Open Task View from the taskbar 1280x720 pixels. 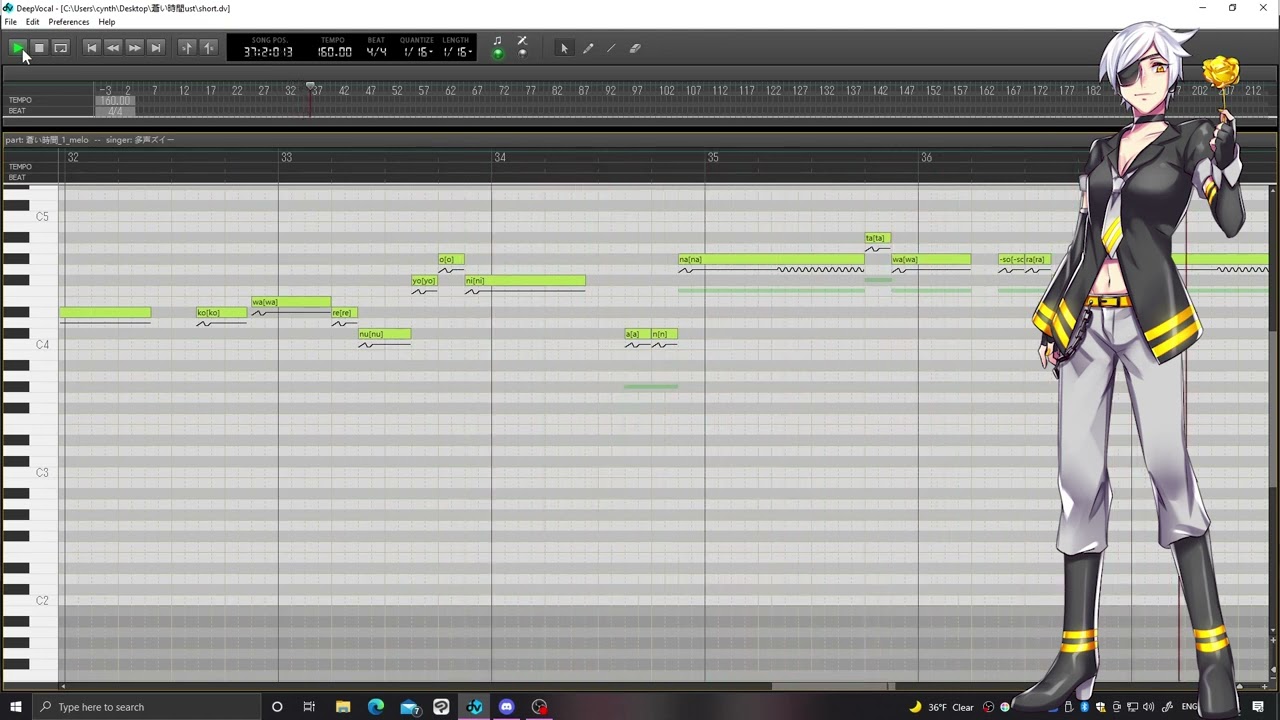(309, 707)
